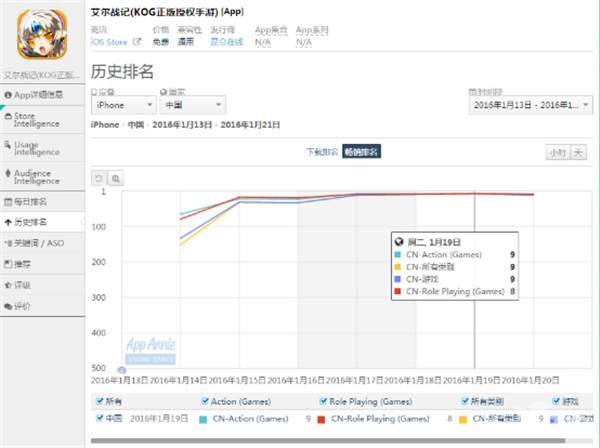Click the N/A value under App系列
The image size is (600, 448).
point(304,42)
